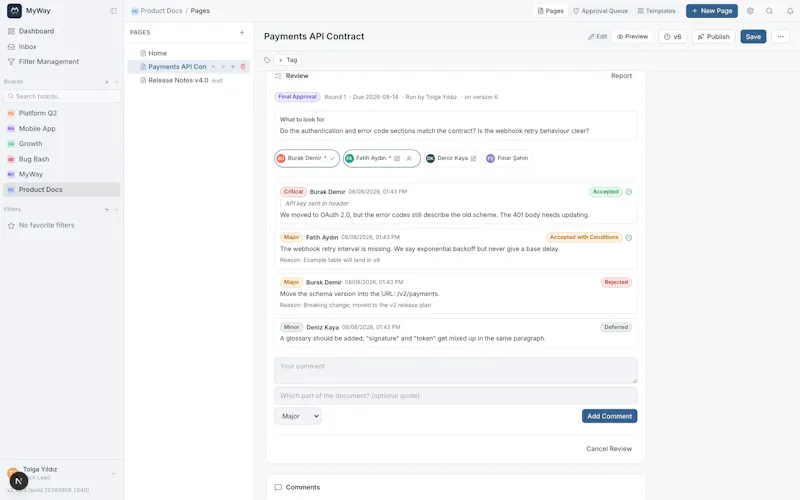Click the edit icon beside Deniz Kaya
This screenshot has width=800, height=500.
pos(473,158)
